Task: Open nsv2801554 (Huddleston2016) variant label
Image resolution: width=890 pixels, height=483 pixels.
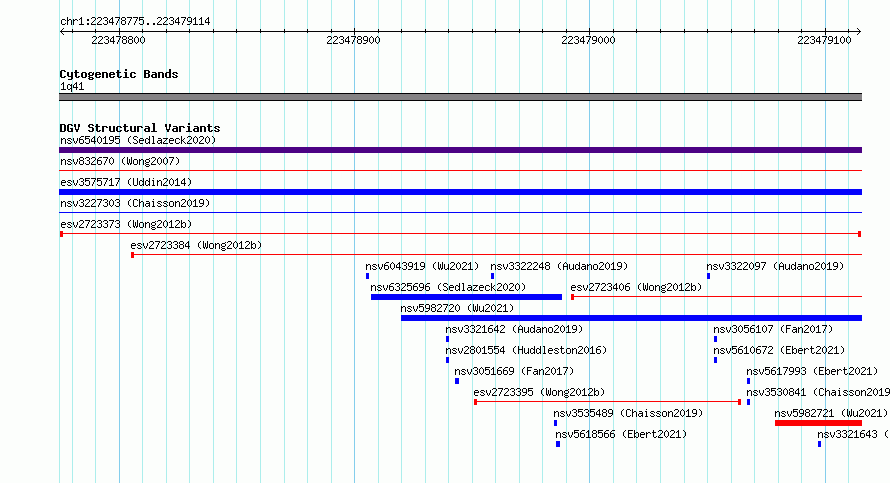Action: click(x=526, y=350)
